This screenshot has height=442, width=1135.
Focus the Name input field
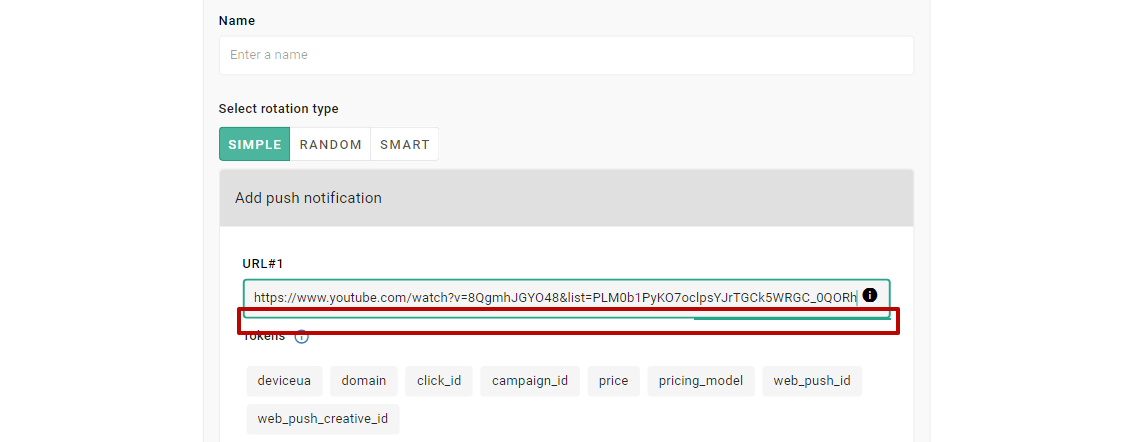(x=566, y=55)
